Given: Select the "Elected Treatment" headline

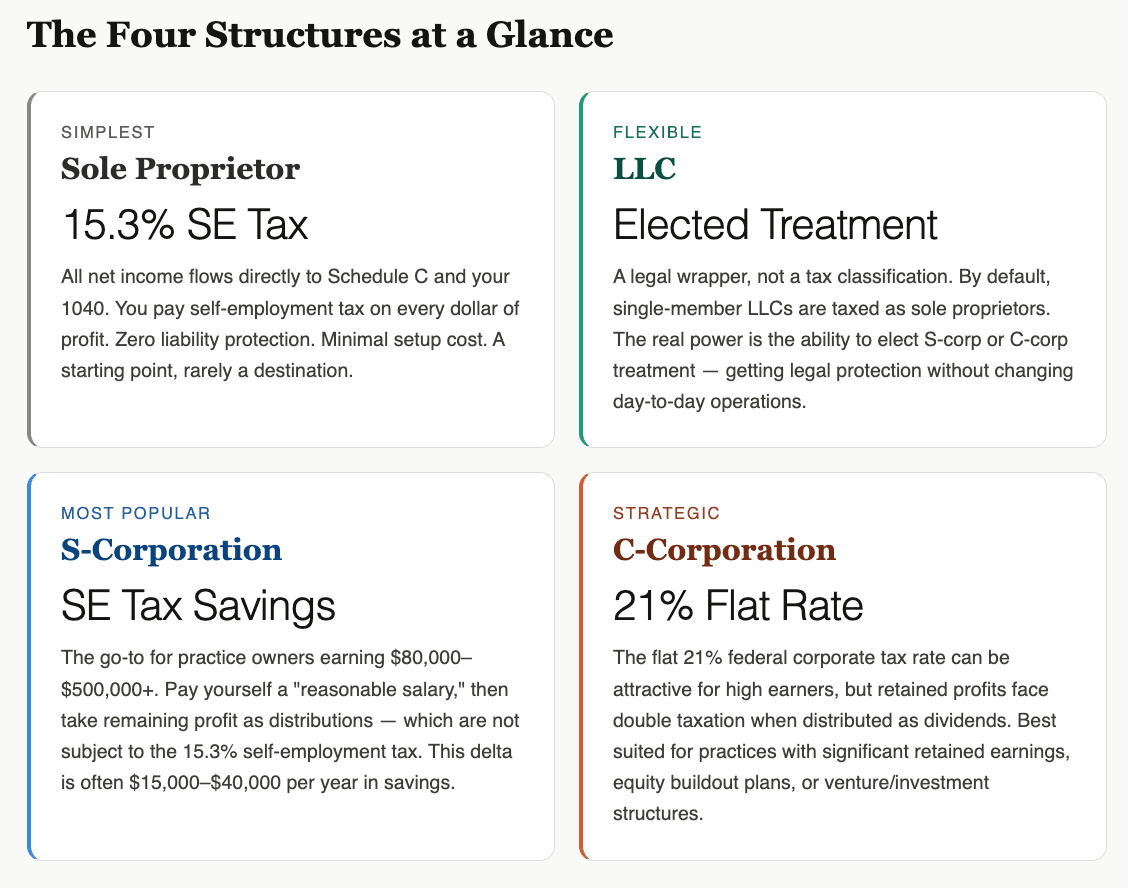Looking at the screenshot, I should (x=775, y=224).
